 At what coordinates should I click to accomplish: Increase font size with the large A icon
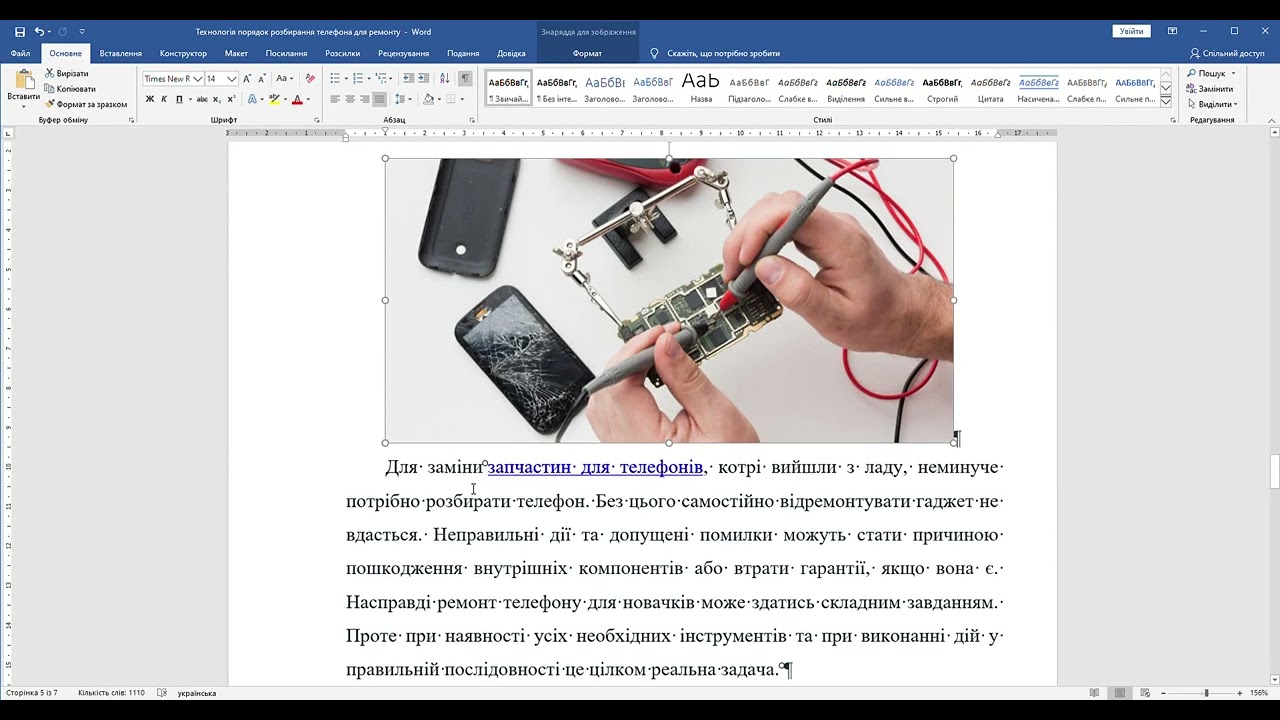pyautogui.click(x=247, y=78)
